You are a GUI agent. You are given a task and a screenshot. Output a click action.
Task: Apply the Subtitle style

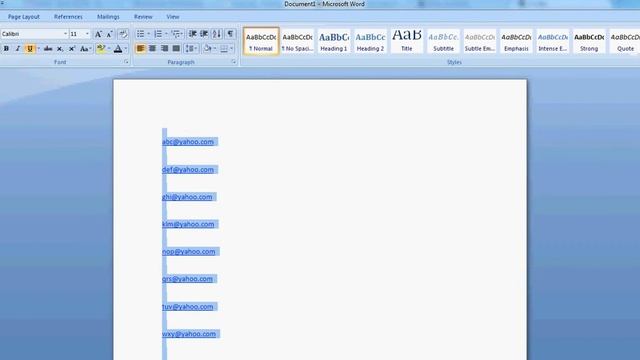pyautogui.click(x=443, y=41)
